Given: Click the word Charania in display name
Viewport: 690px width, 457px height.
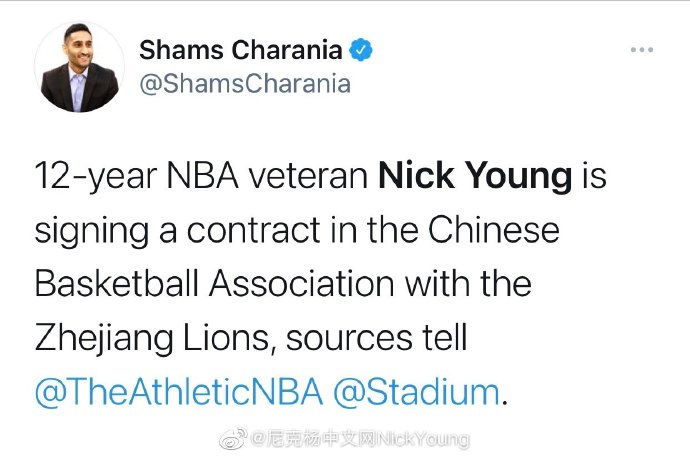Looking at the screenshot, I should coord(287,50).
